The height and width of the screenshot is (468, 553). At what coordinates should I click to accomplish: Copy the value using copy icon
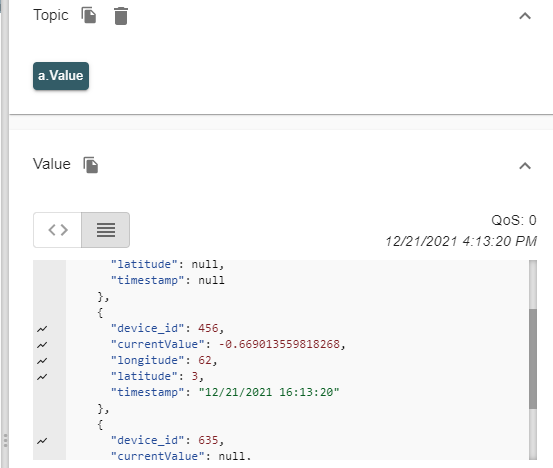pos(91,165)
